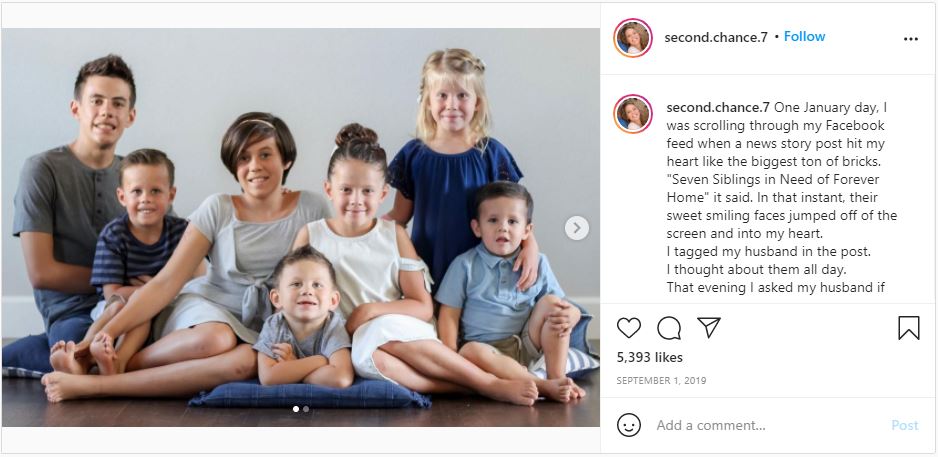Open the emoji picker smiley icon

tap(629, 425)
